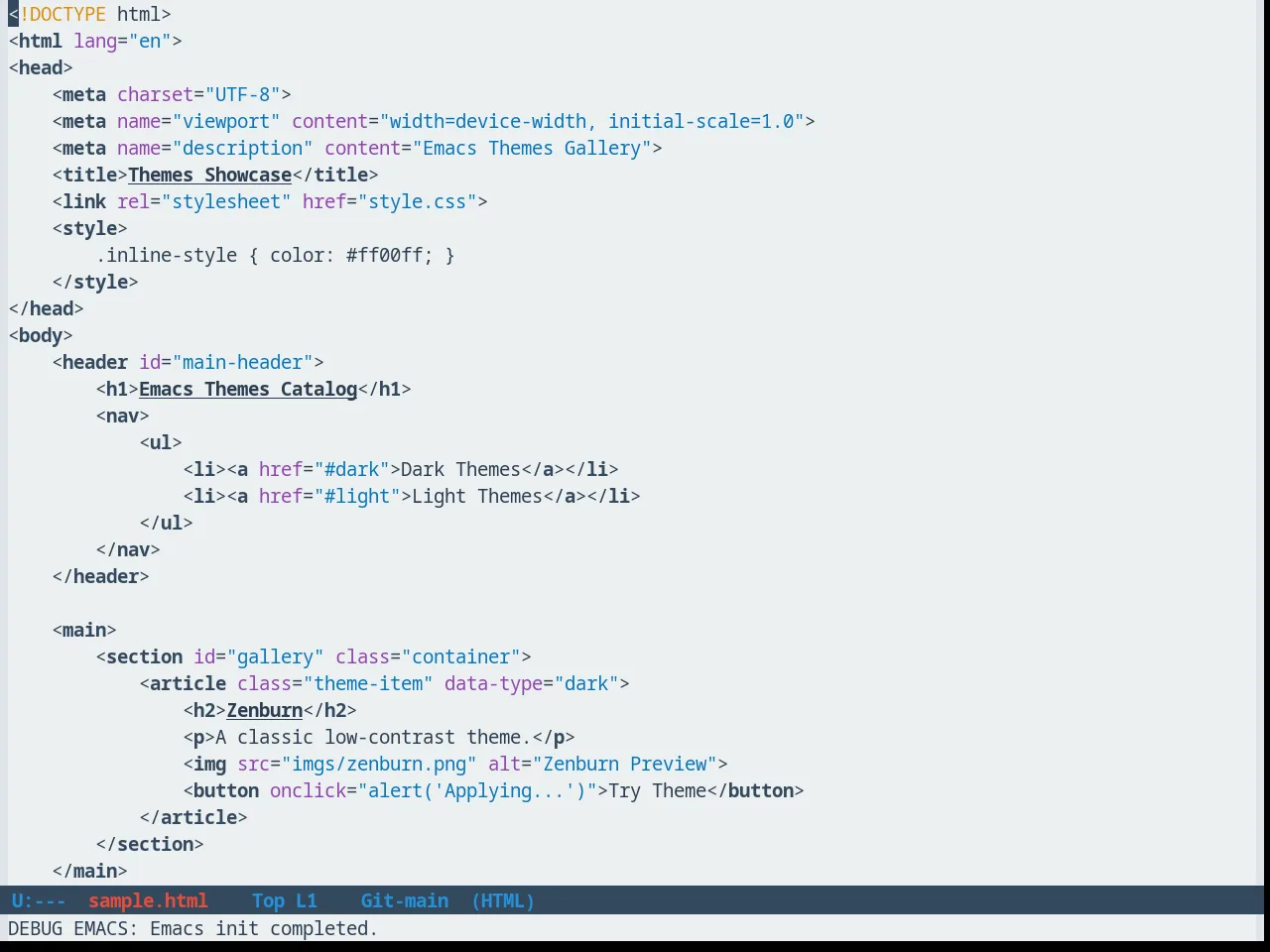Click the closing head tag
1270x952 pixels.
pyautogui.click(x=47, y=308)
